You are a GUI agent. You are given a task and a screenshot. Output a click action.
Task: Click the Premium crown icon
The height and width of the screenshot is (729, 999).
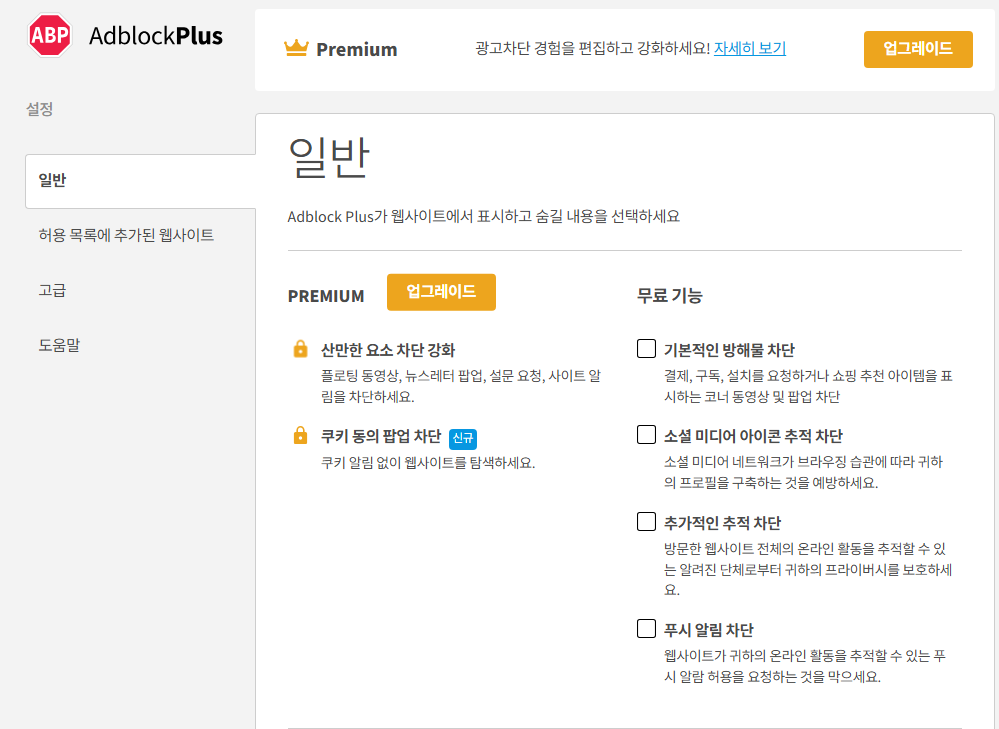296,48
